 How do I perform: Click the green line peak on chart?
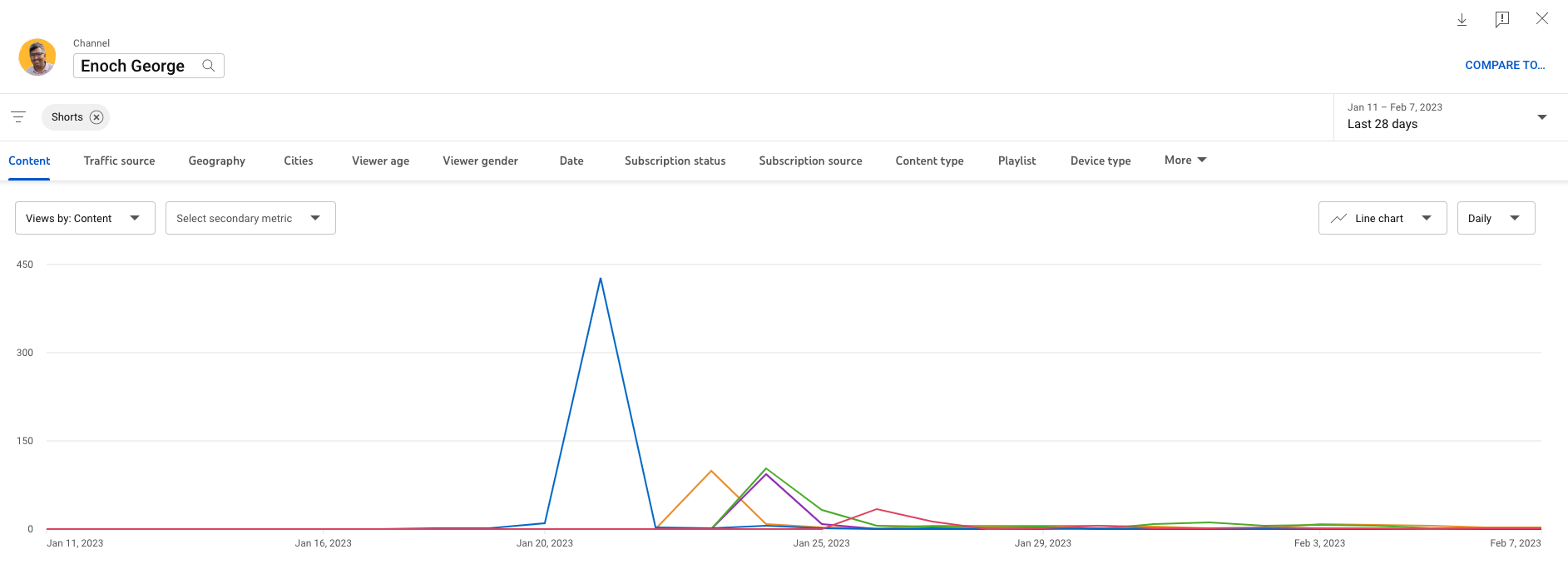click(766, 468)
